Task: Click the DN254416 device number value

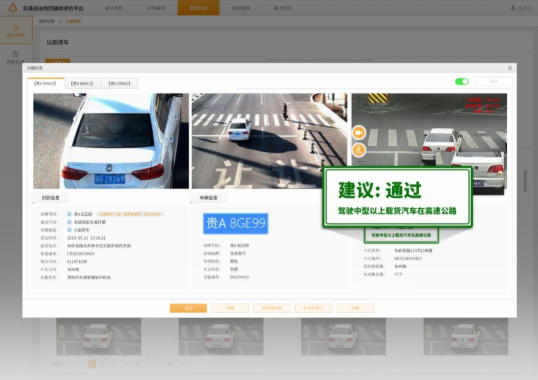Action: [239, 277]
